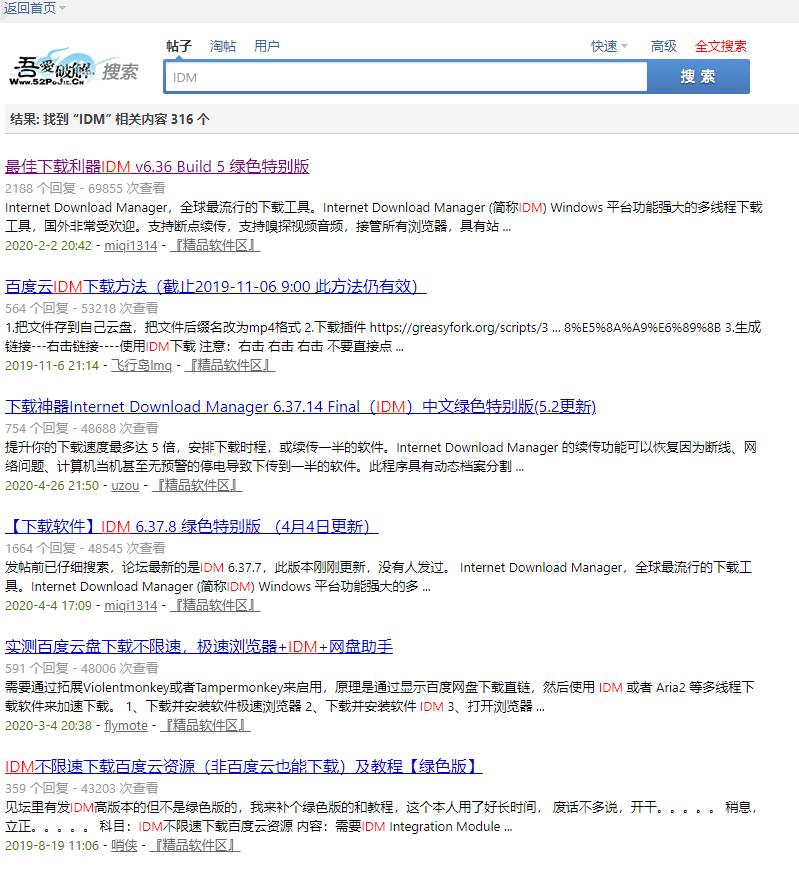Open author miqi1314 on the 2020-2-2 post
Viewport: 799px width, 879px height.
(131, 246)
